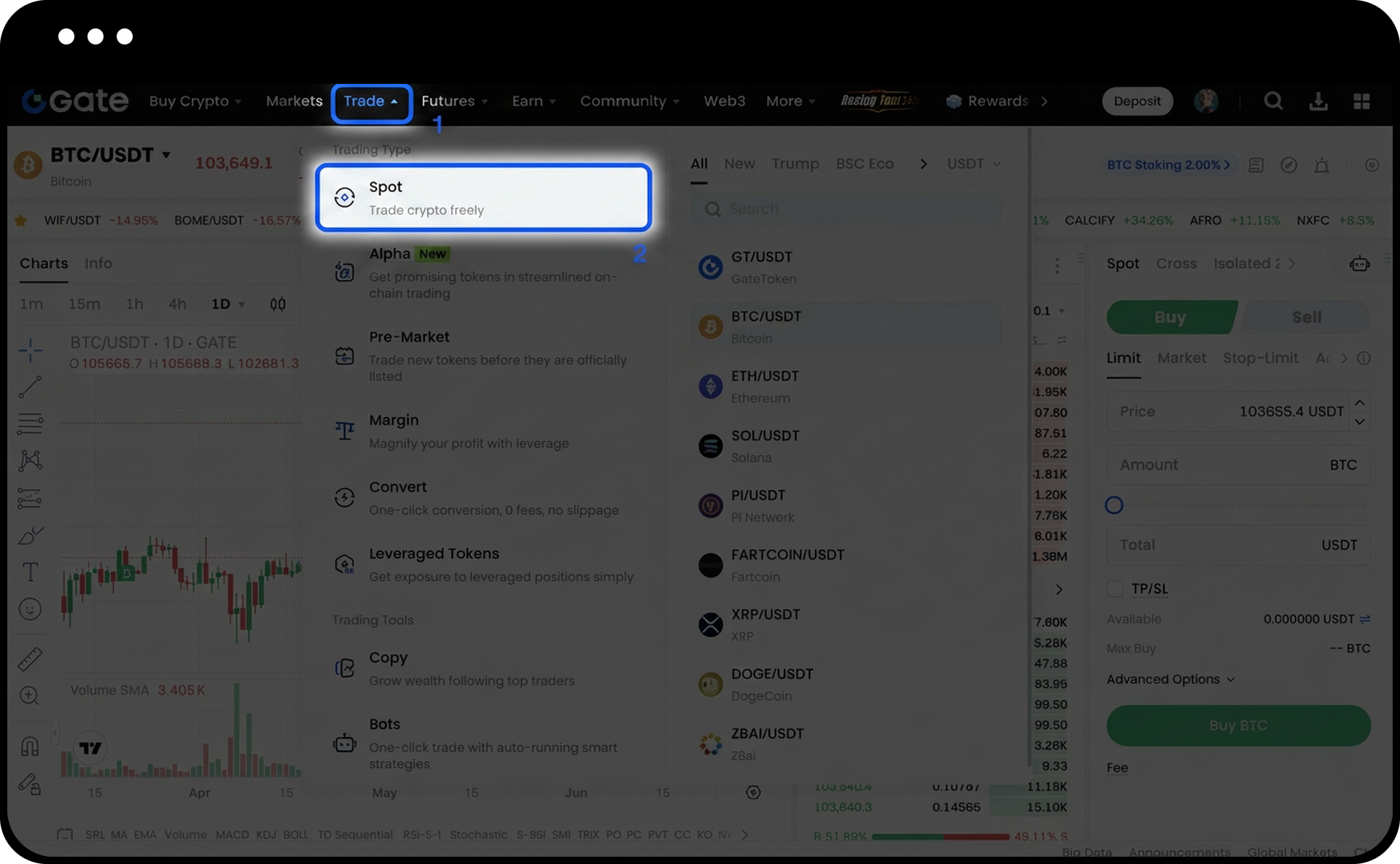Click the ruler measure tool
1400x864 pixels.
[30, 659]
